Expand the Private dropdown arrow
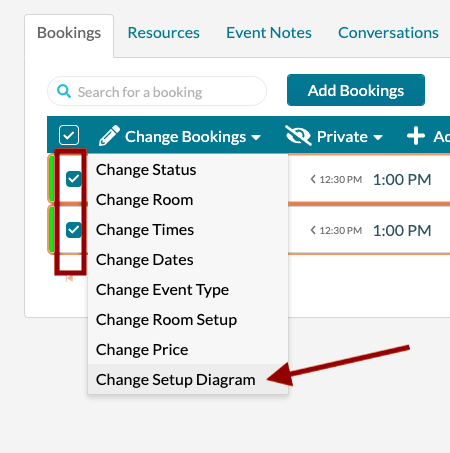Image resolution: width=450 pixels, height=453 pixels. [378, 137]
